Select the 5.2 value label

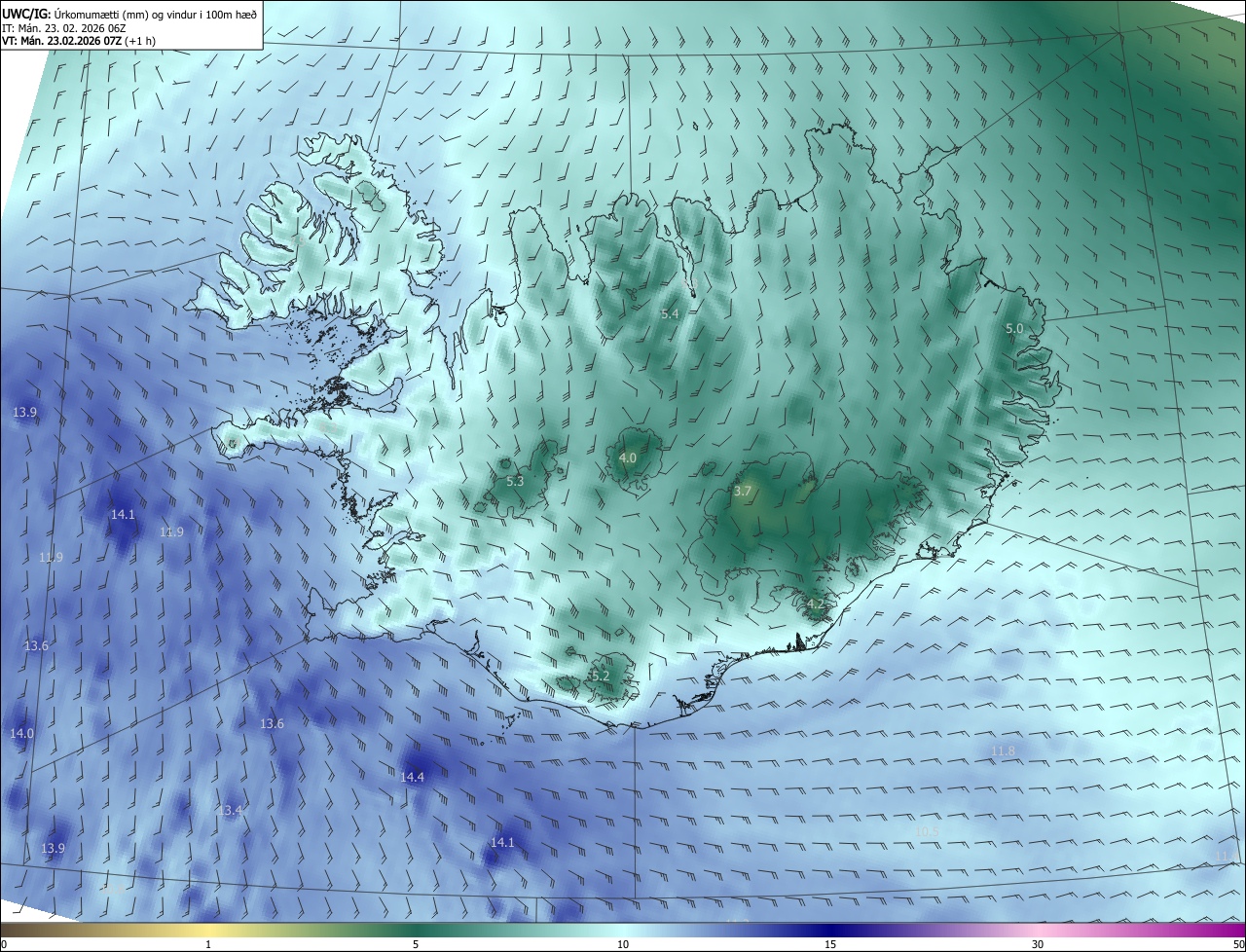(x=601, y=676)
